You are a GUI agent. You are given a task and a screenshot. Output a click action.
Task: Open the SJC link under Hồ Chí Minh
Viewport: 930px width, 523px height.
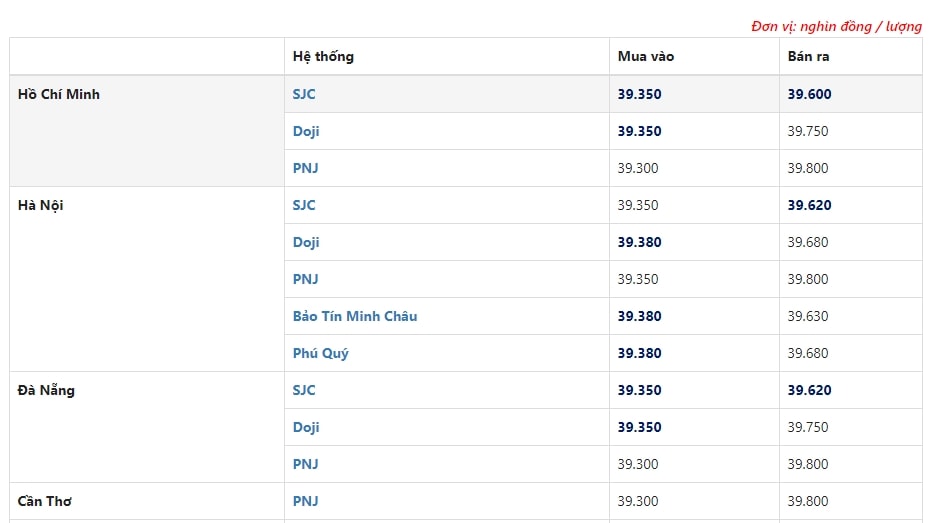coord(304,94)
